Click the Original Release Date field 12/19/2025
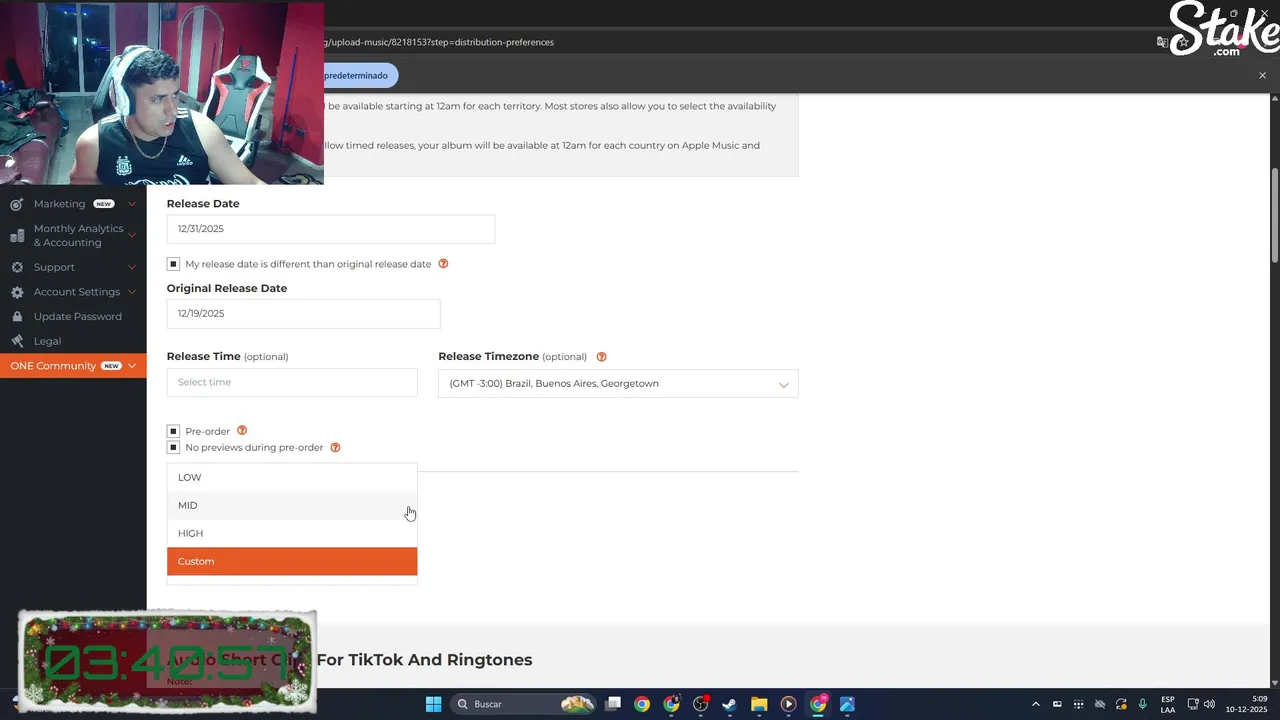 (x=303, y=313)
